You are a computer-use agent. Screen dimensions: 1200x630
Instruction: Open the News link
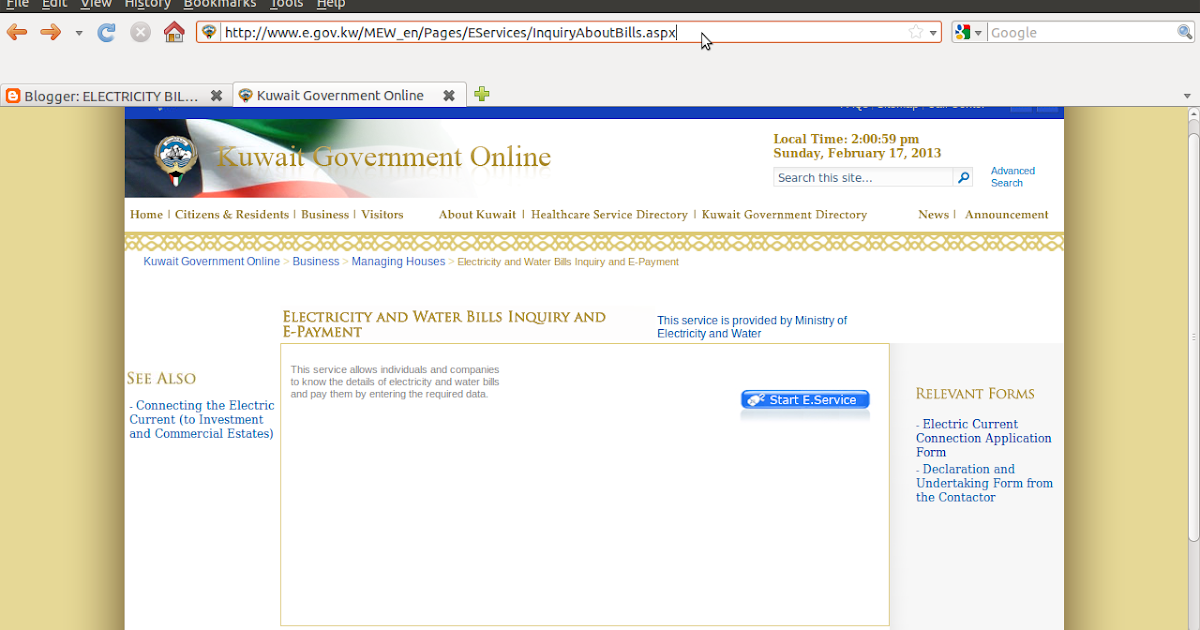pos(933,214)
